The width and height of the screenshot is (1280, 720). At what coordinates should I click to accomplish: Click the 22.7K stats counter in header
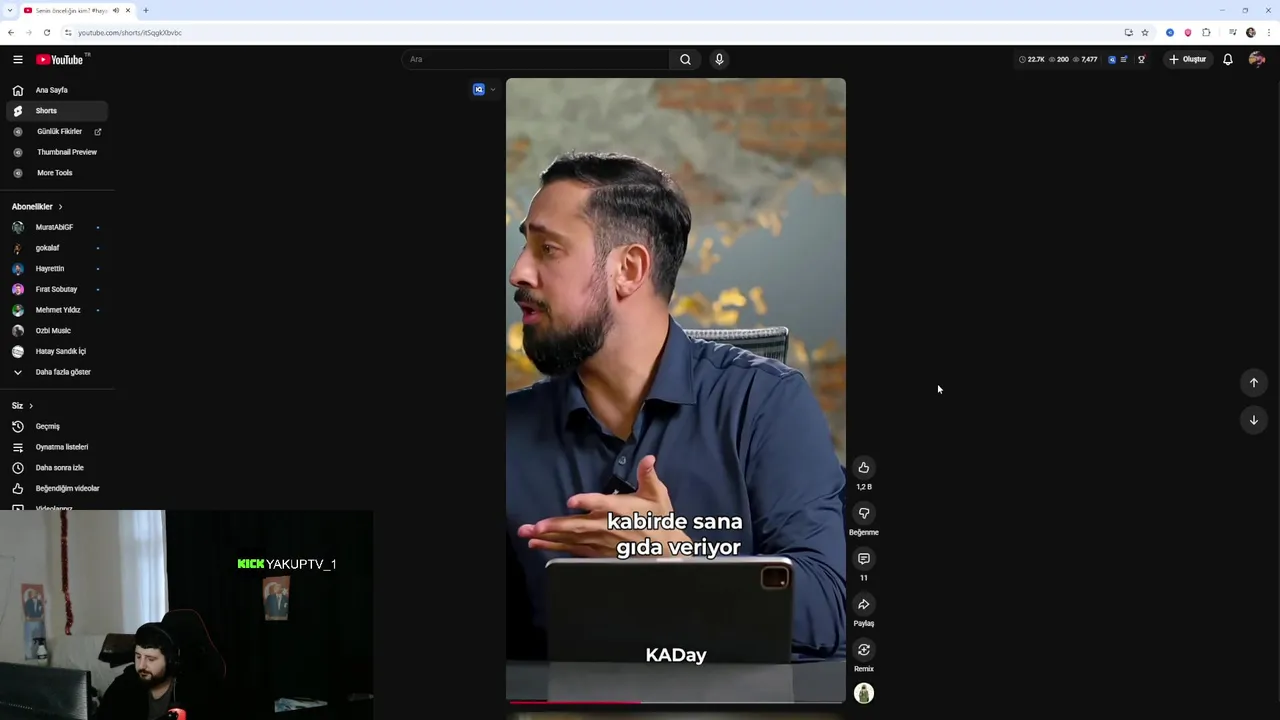click(x=1032, y=59)
